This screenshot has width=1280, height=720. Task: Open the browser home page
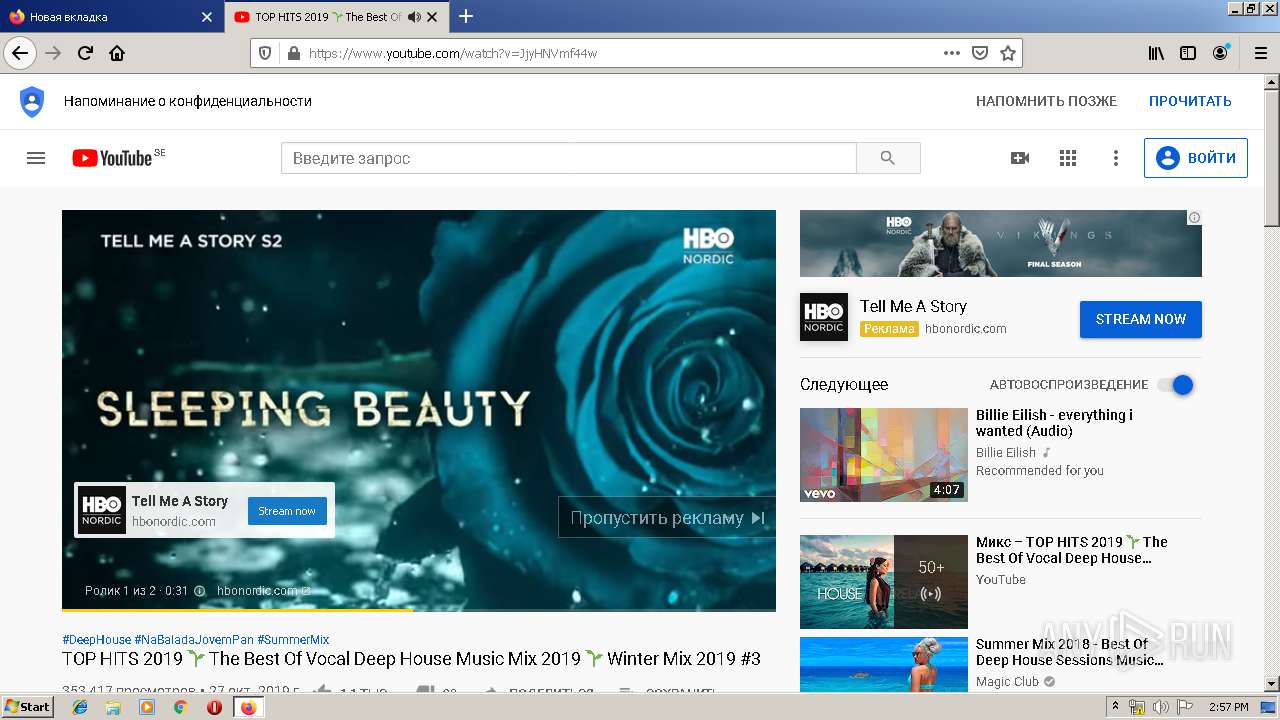tap(117, 53)
